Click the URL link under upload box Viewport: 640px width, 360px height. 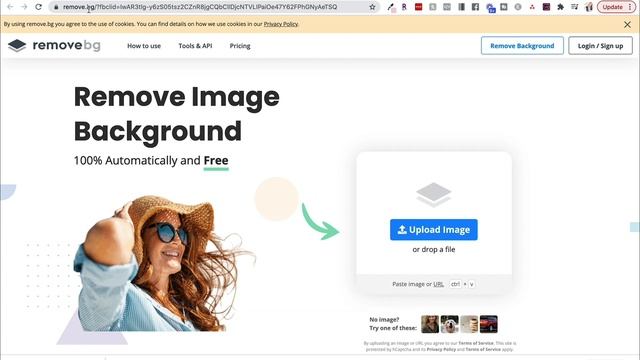tap(438, 284)
